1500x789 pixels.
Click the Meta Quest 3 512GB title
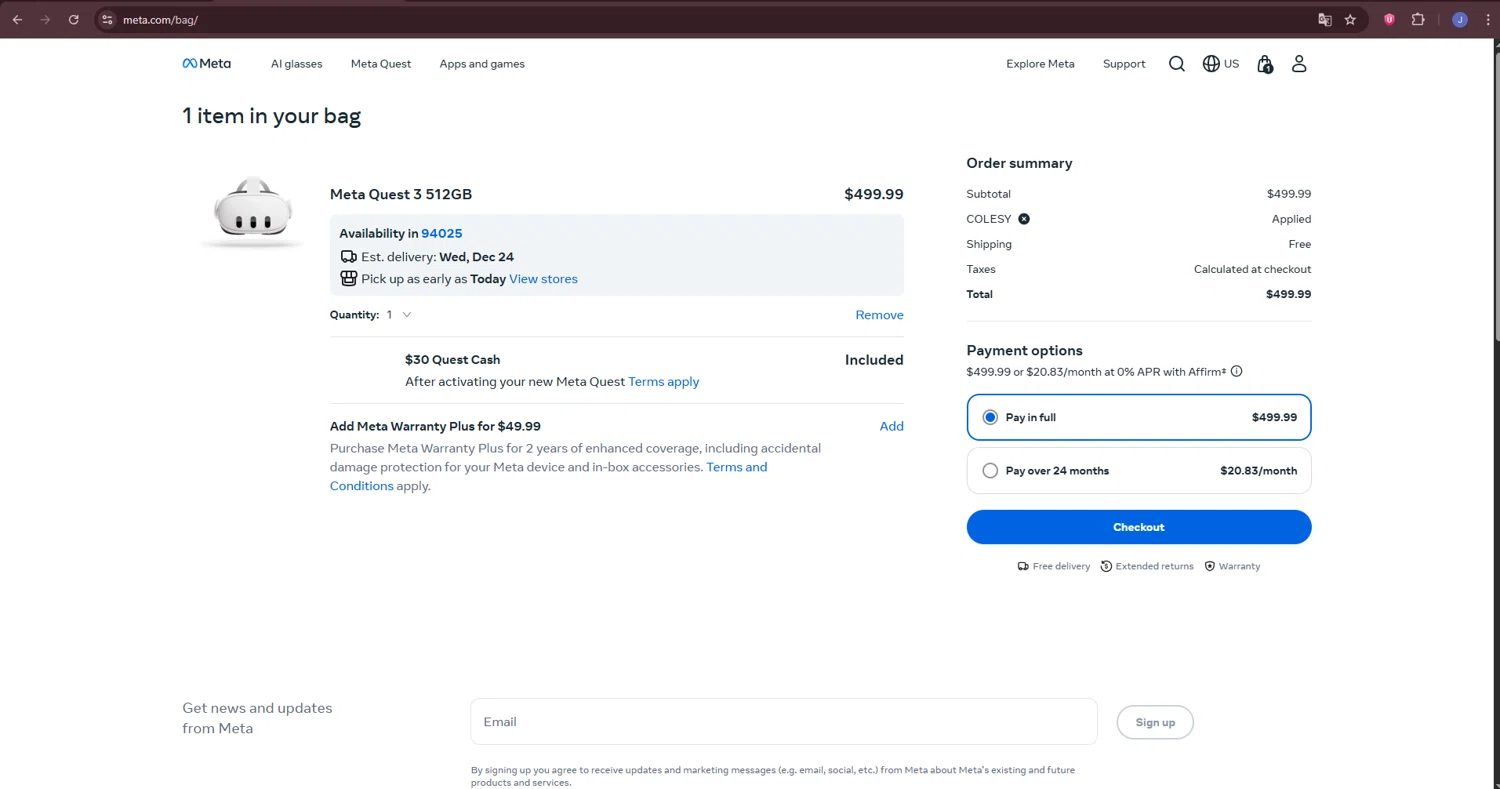click(x=401, y=194)
